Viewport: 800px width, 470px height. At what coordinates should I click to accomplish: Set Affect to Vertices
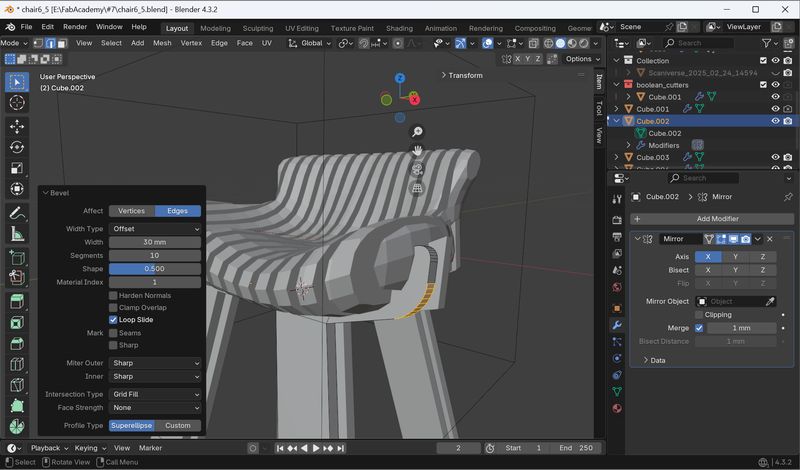132,211
